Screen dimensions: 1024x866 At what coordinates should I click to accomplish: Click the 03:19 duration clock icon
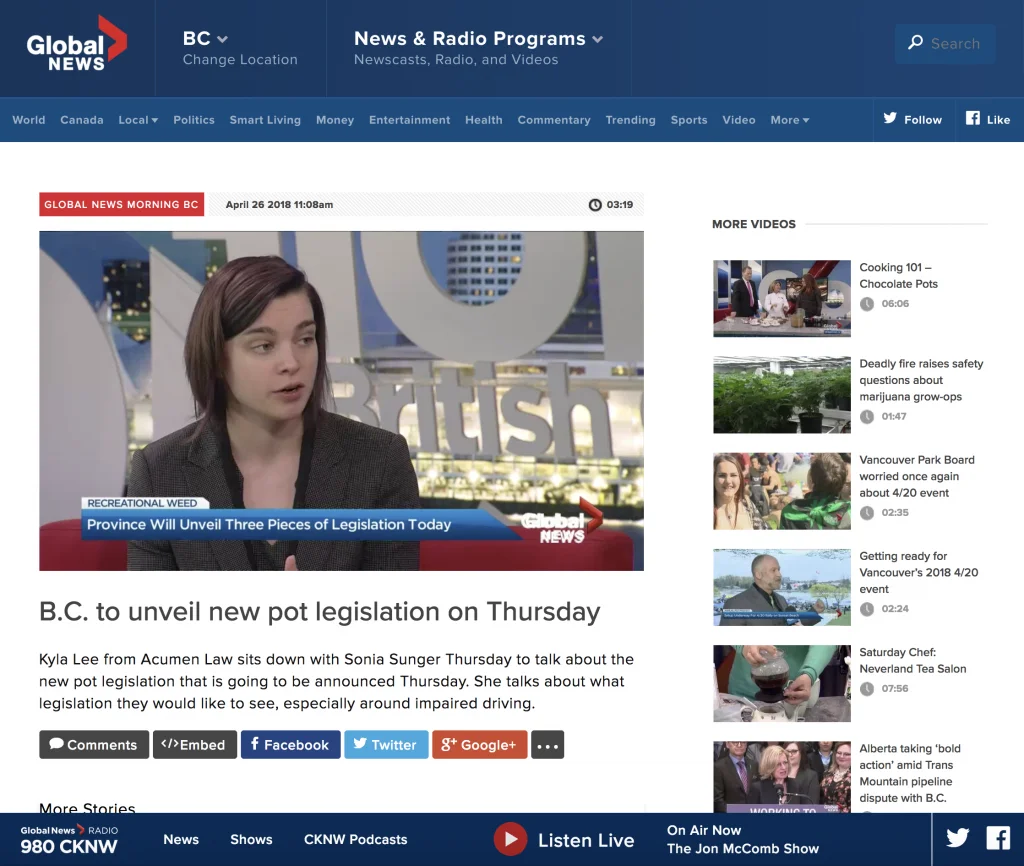pyautogui.click(x=595, y=204)
